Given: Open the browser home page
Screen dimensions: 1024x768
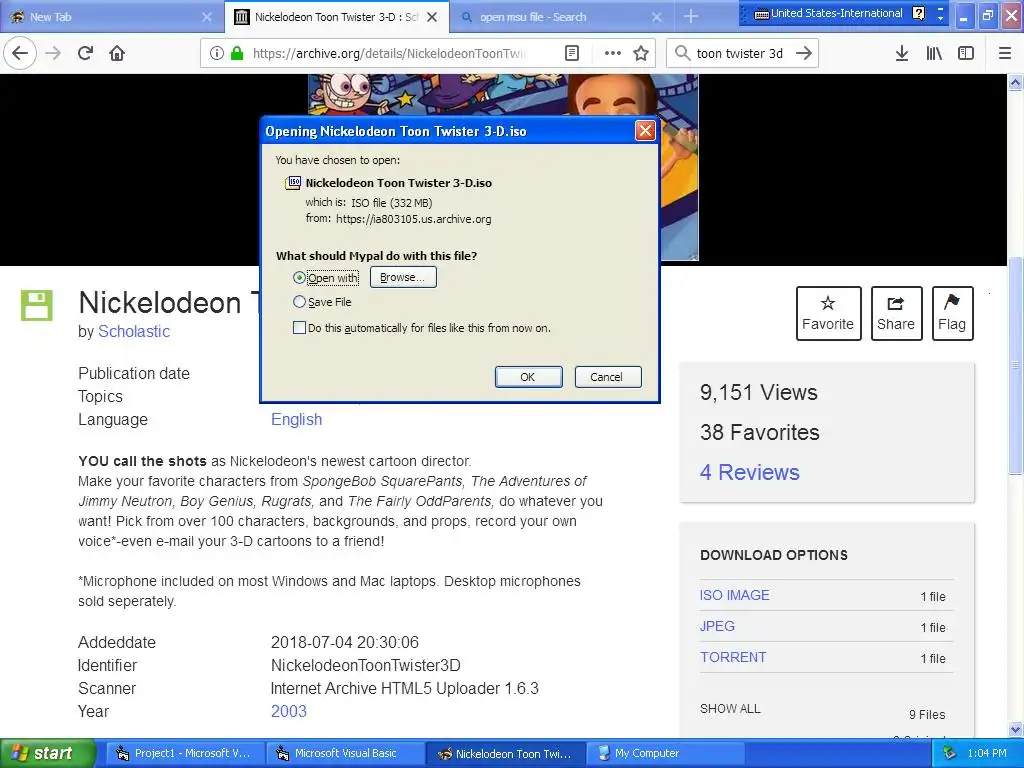Looking at the screenshot, I should pos(117,53).
